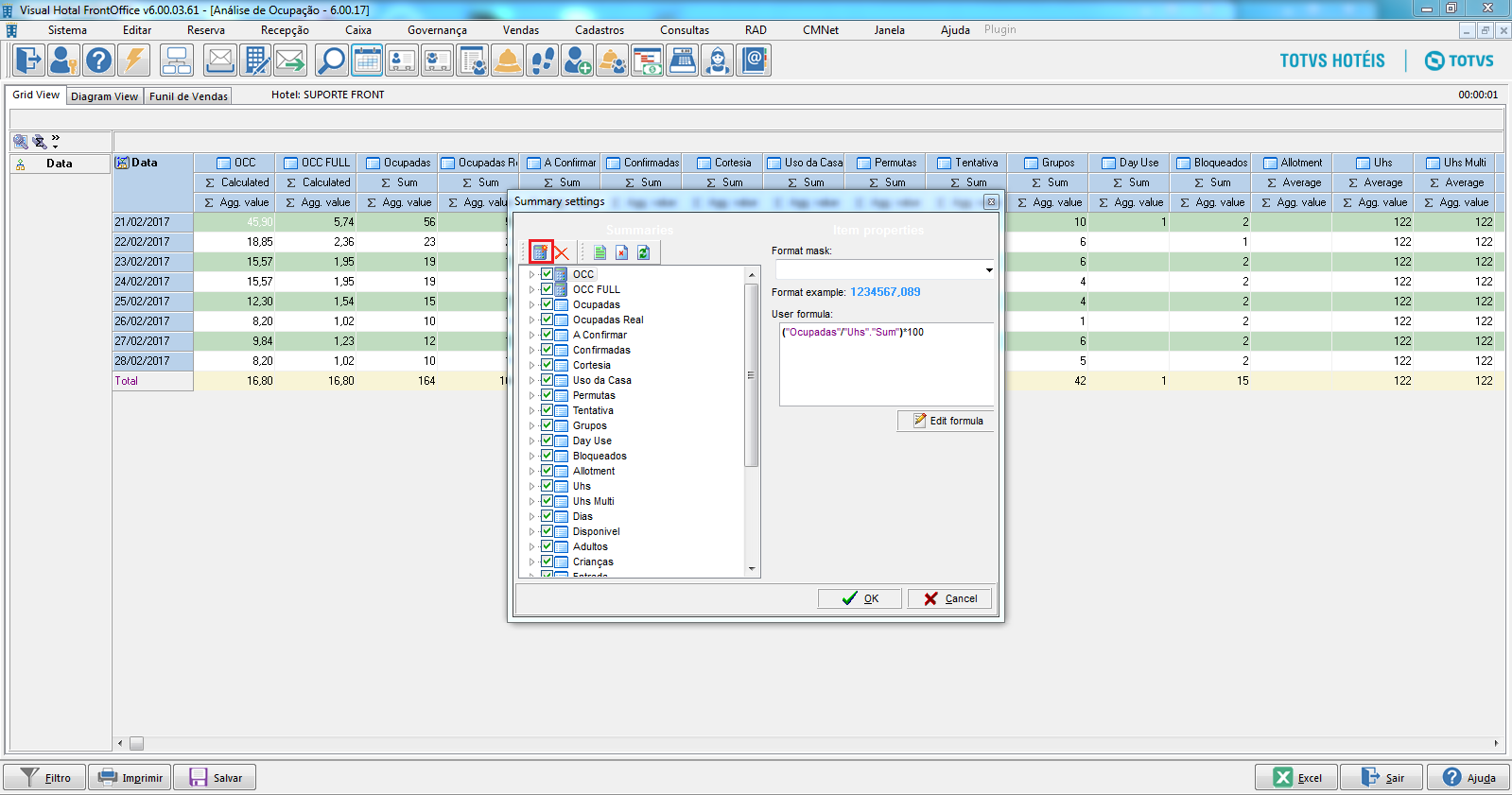Expand the Allotment tree node
Viewport: 1512px width, 795px height.
pyautogui.click(x=531, y=471)
